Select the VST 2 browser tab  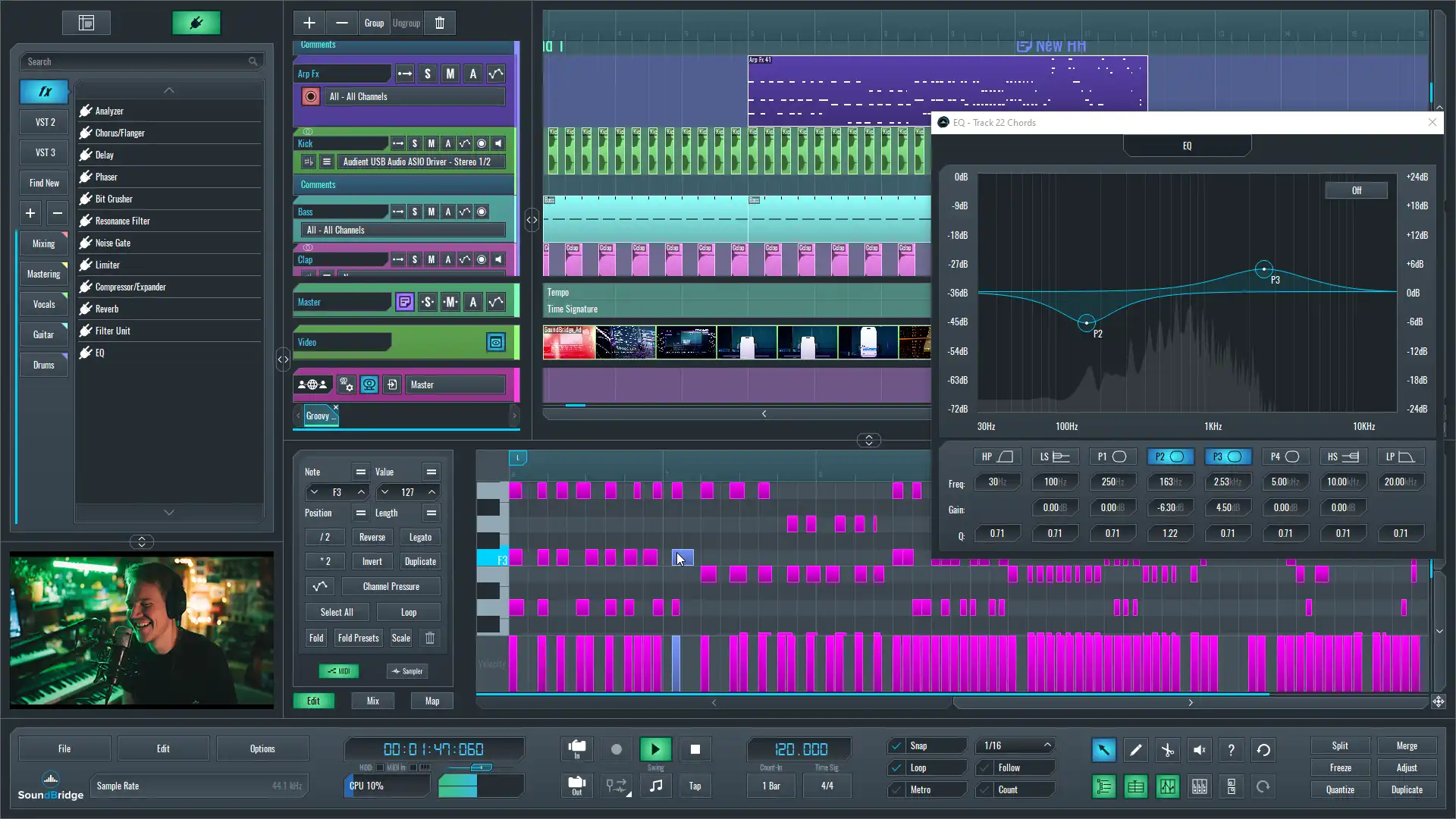(x=45, y=122)
